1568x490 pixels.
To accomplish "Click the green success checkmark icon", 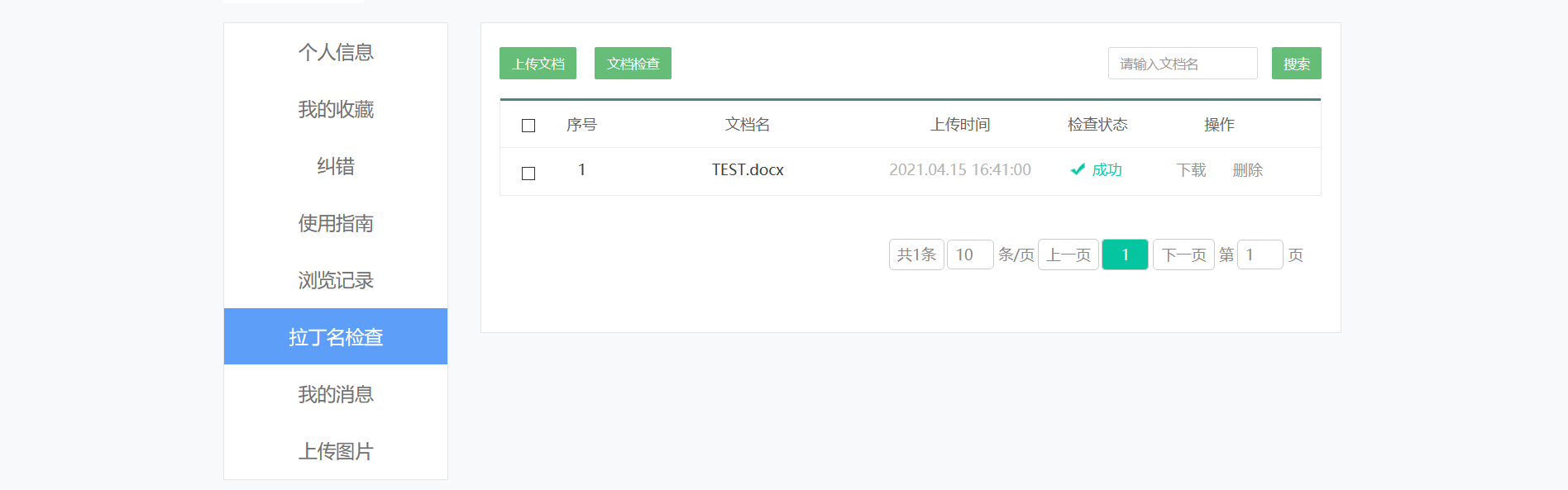I will coord(1078,169).
